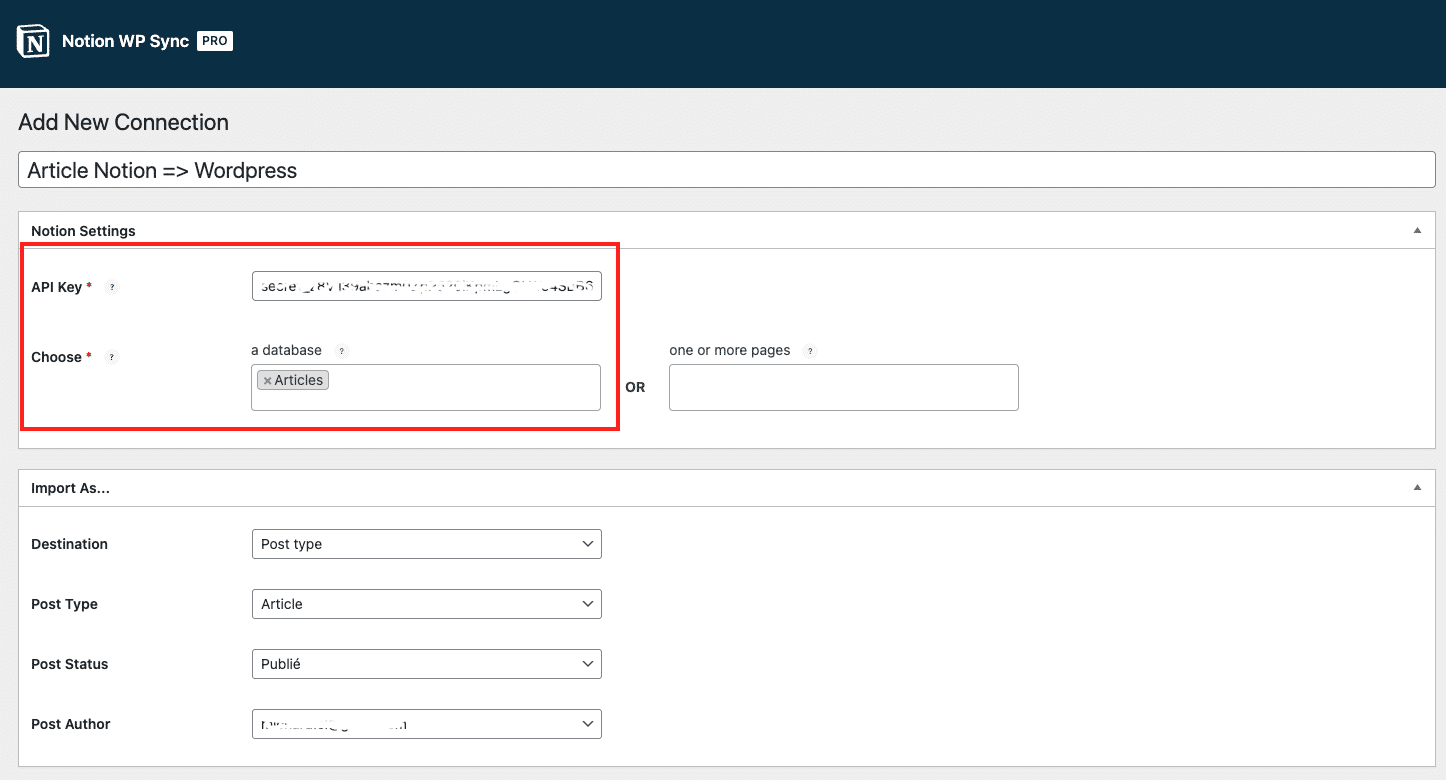
Task: Click inside the API Key field
Action: click(x=426, y=286)
